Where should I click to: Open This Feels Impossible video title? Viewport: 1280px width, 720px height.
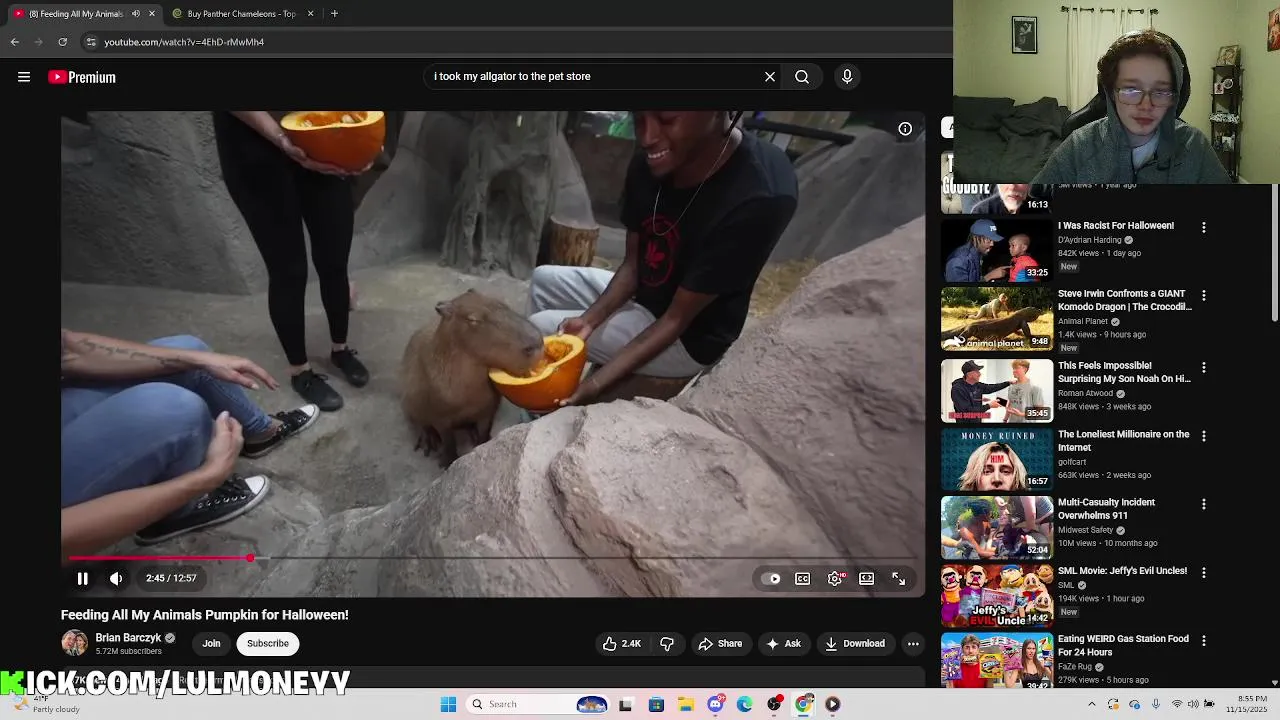click(x=1124, y=372)
